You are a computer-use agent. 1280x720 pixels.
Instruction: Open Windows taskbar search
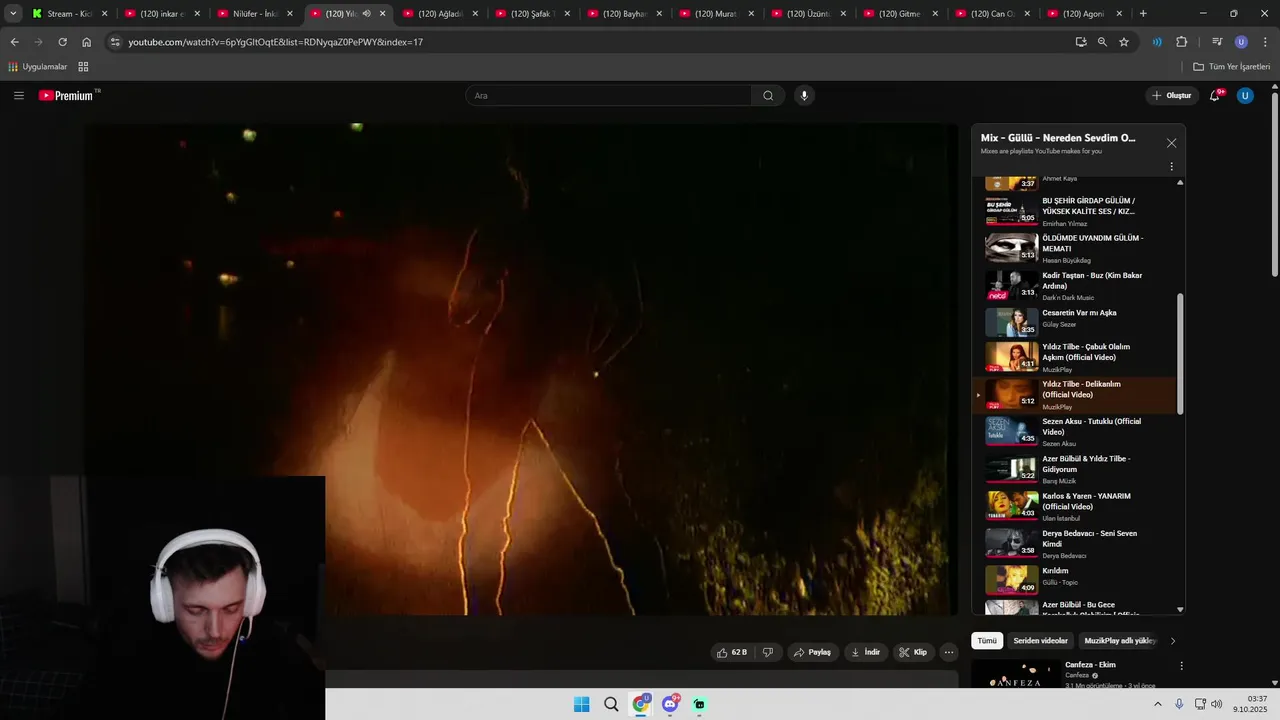tap(611, 704)
